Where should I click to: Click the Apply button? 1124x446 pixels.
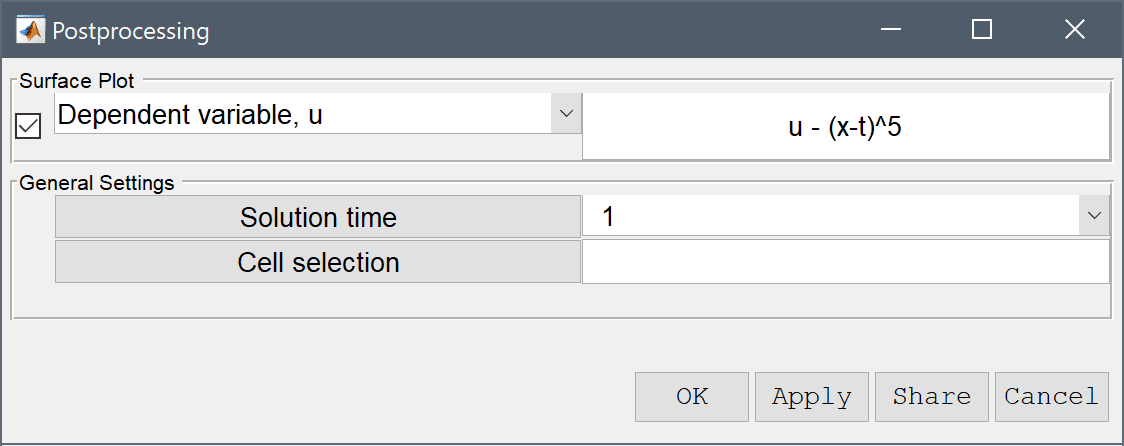(811, 397)
